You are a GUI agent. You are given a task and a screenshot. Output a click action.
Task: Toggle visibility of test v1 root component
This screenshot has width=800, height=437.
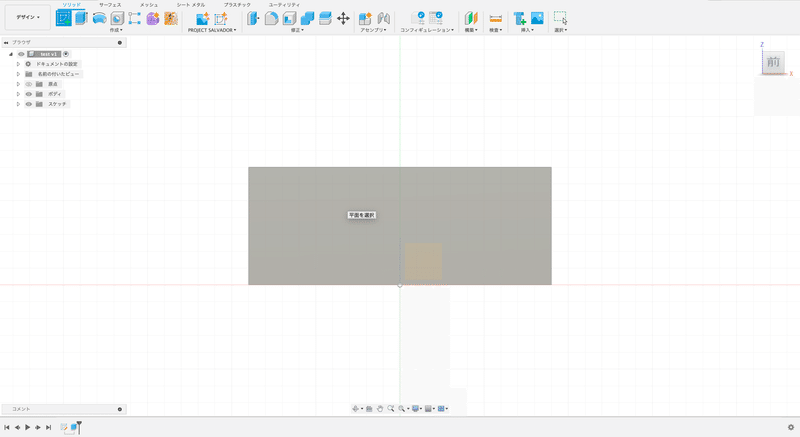pos(21,54)
